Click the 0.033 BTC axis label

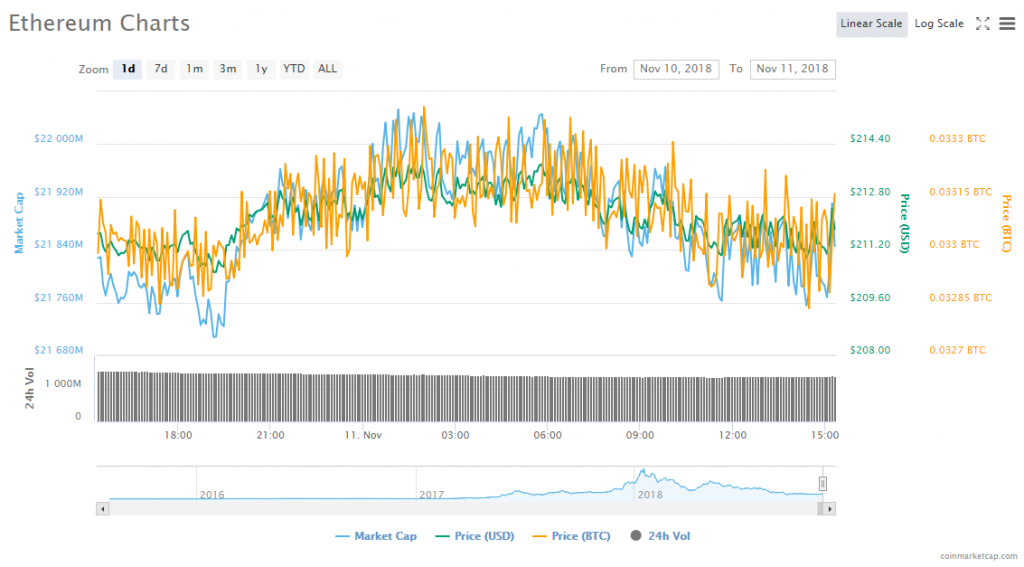954,244
